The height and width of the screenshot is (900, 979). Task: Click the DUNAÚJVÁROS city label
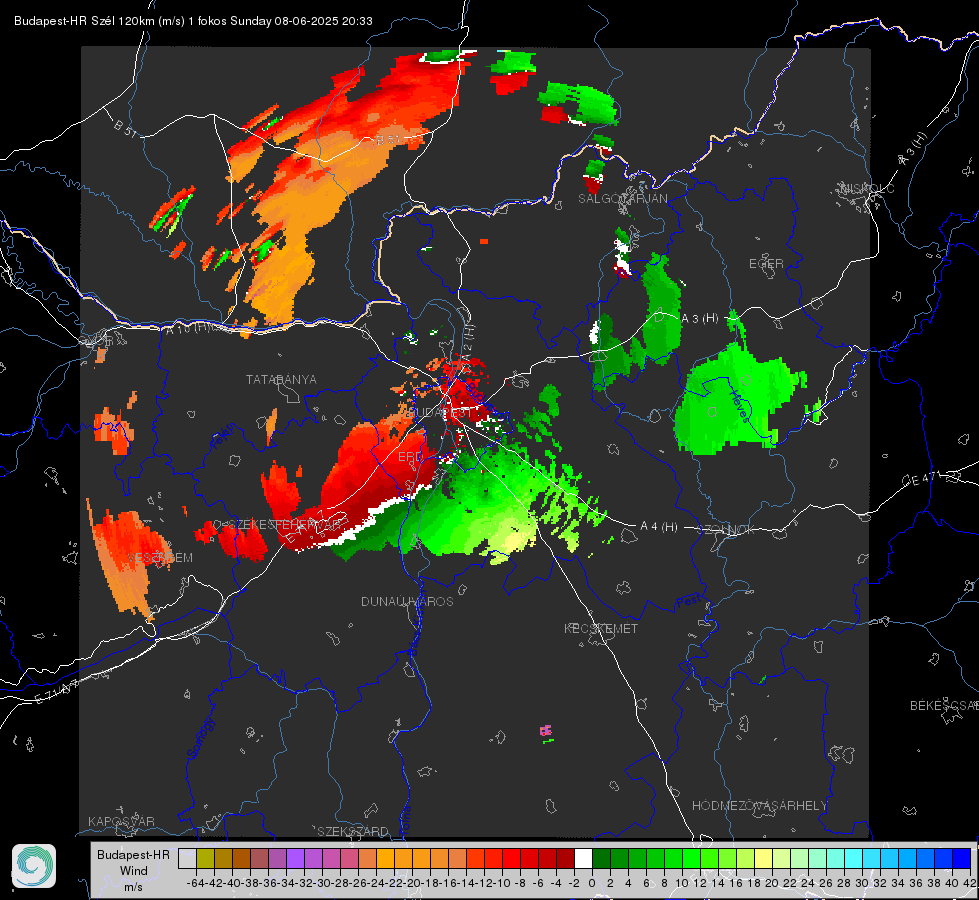tap(407, 601)
